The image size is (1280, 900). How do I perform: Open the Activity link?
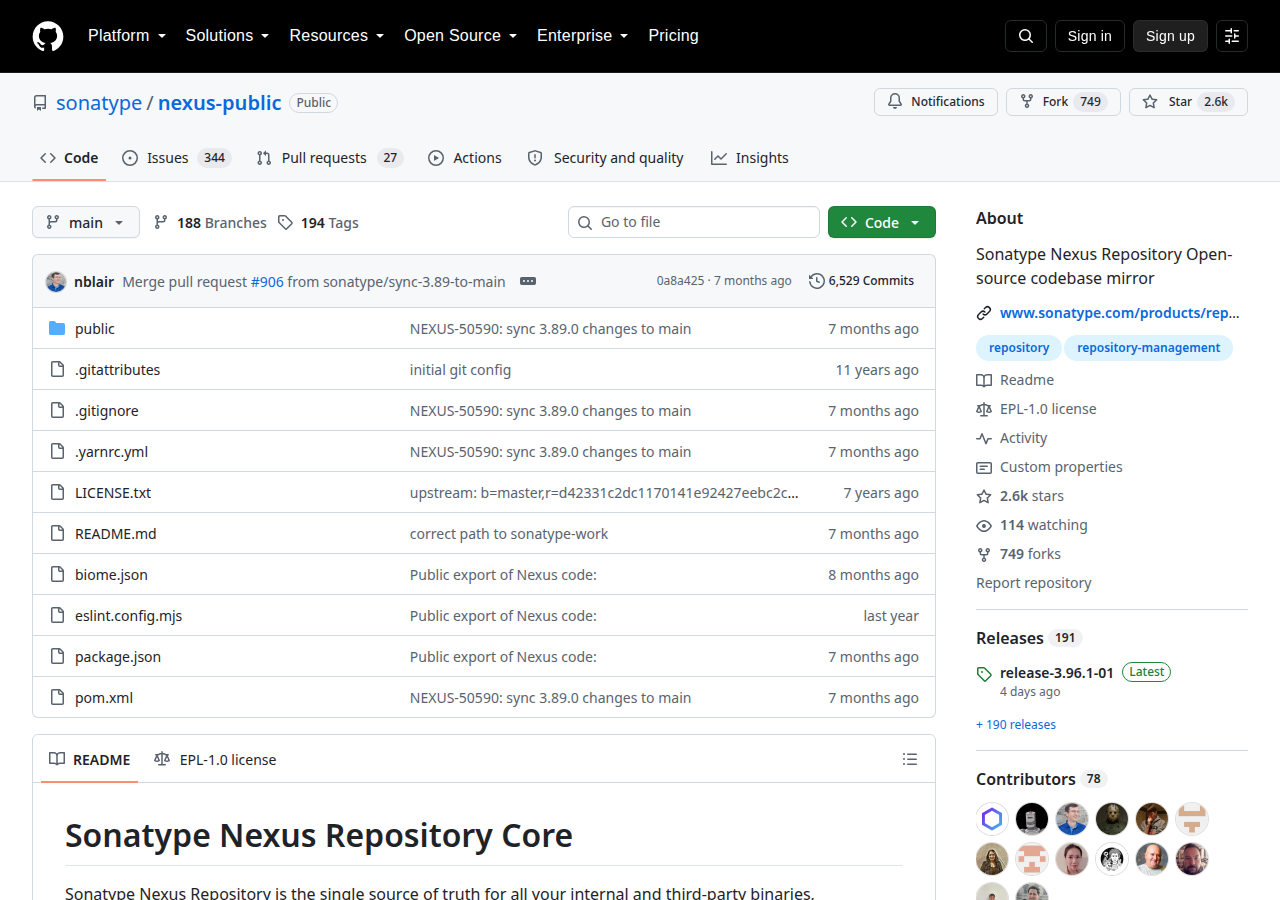tap(1012, 438)
